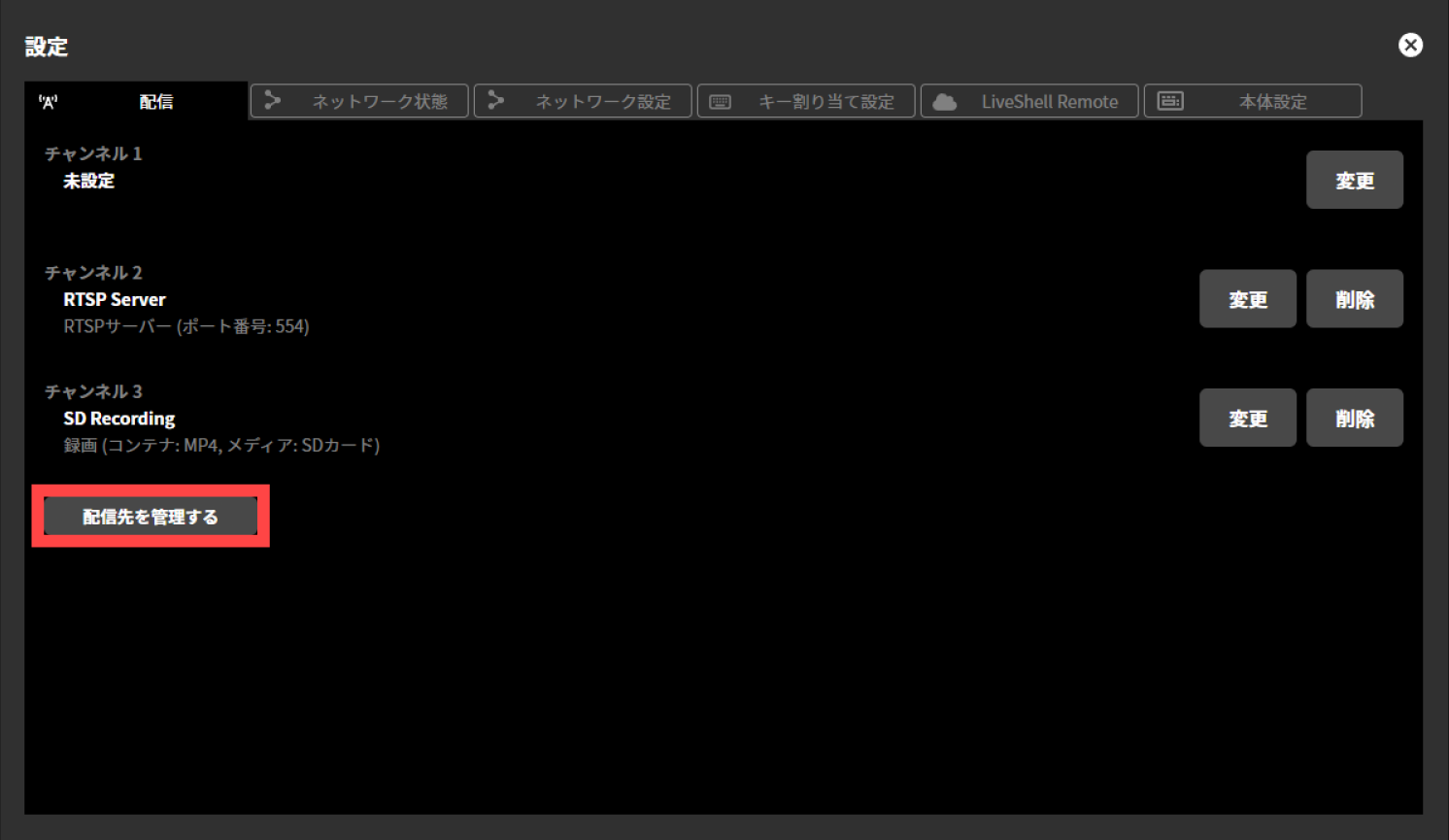Click 削除 for the RTSP Server channel
Viewport: 1449px width, 840px height.
[1354, 298]
